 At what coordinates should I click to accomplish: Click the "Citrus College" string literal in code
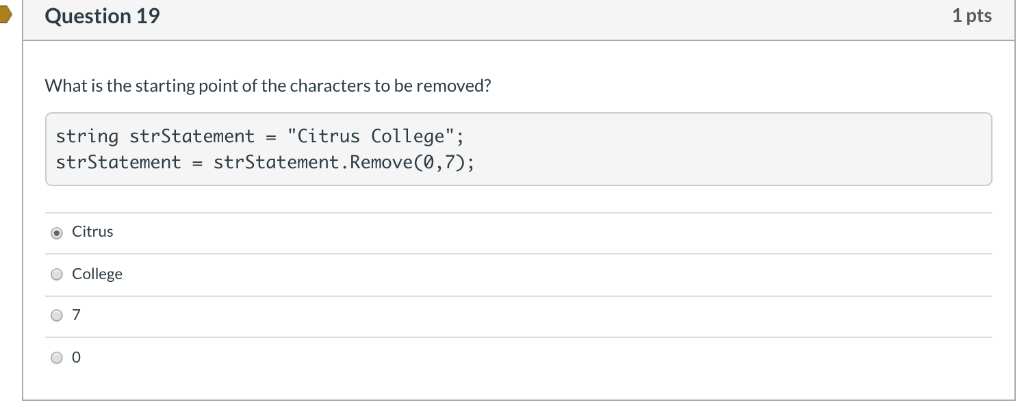click(x=370, y=136)
